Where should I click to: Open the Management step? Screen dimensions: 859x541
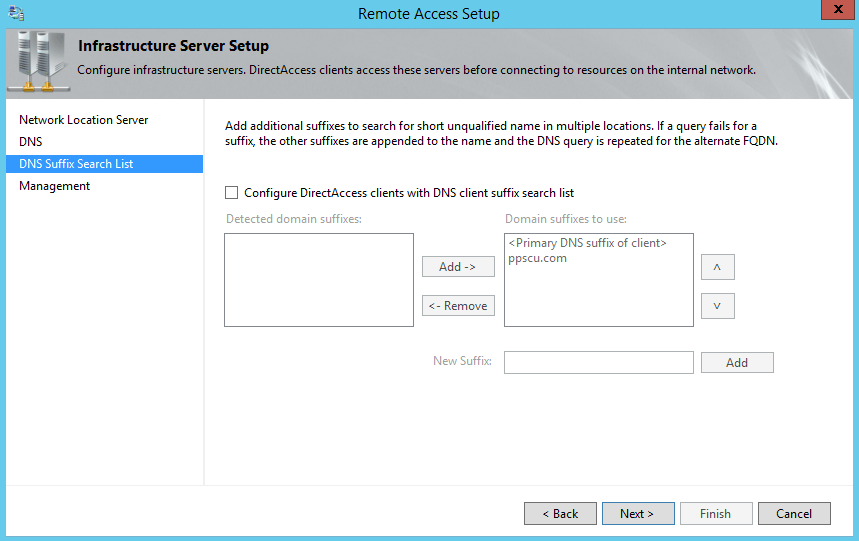pos(54,186)
